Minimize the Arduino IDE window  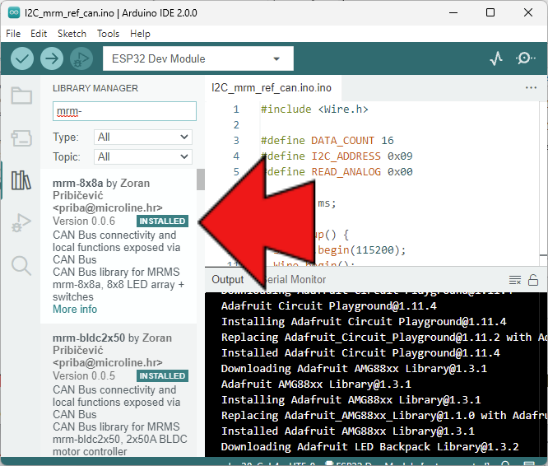pos(453,13)
